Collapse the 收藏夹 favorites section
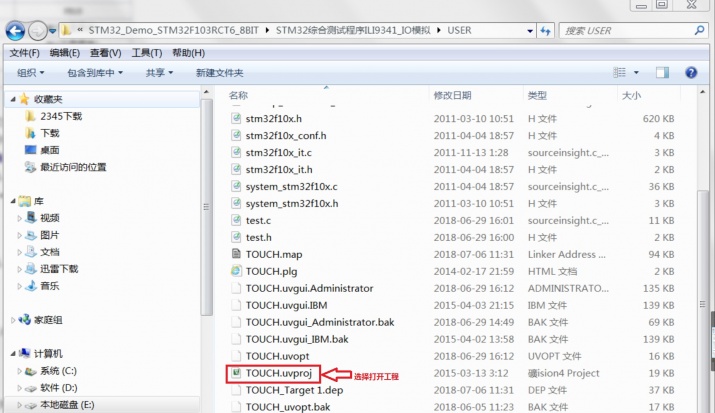715x413 pixels. 11,99
